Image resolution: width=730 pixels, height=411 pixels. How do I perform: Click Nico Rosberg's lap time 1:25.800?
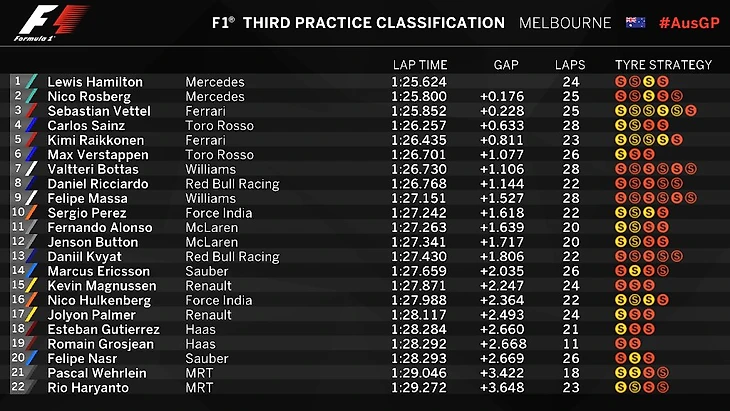pos(419,96)
